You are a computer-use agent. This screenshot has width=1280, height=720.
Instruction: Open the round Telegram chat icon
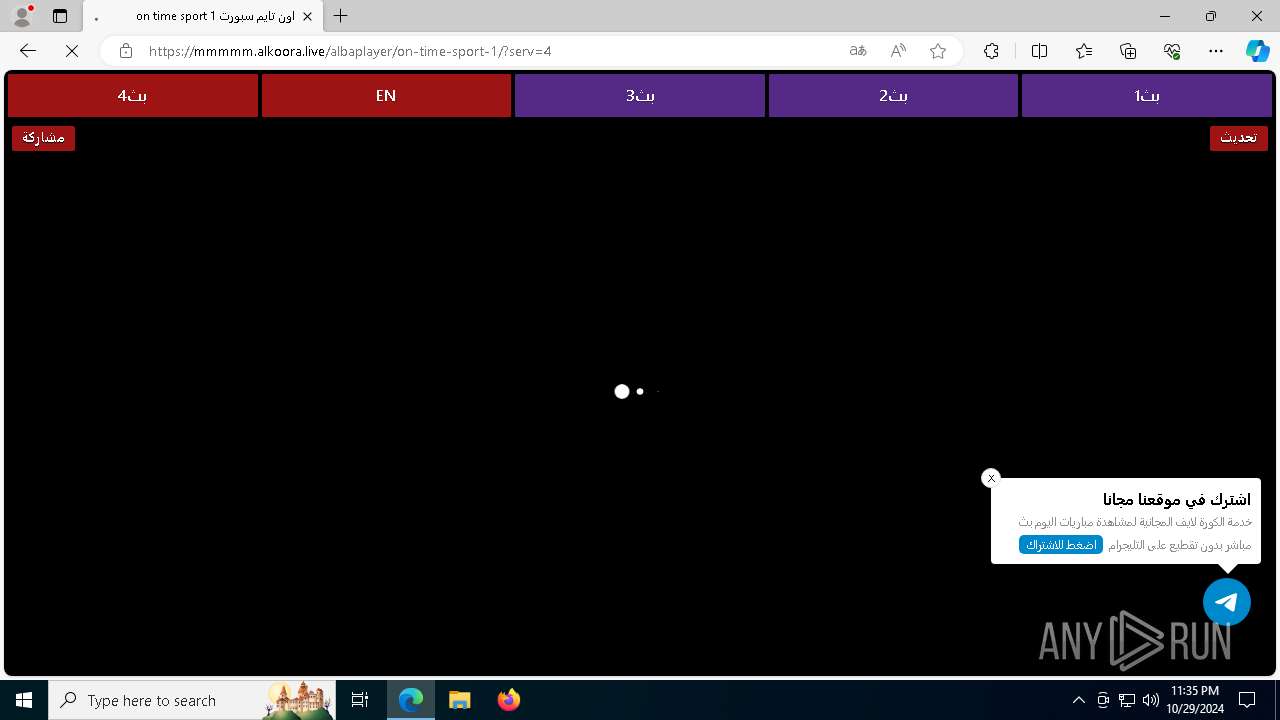tap(1227, 602)
